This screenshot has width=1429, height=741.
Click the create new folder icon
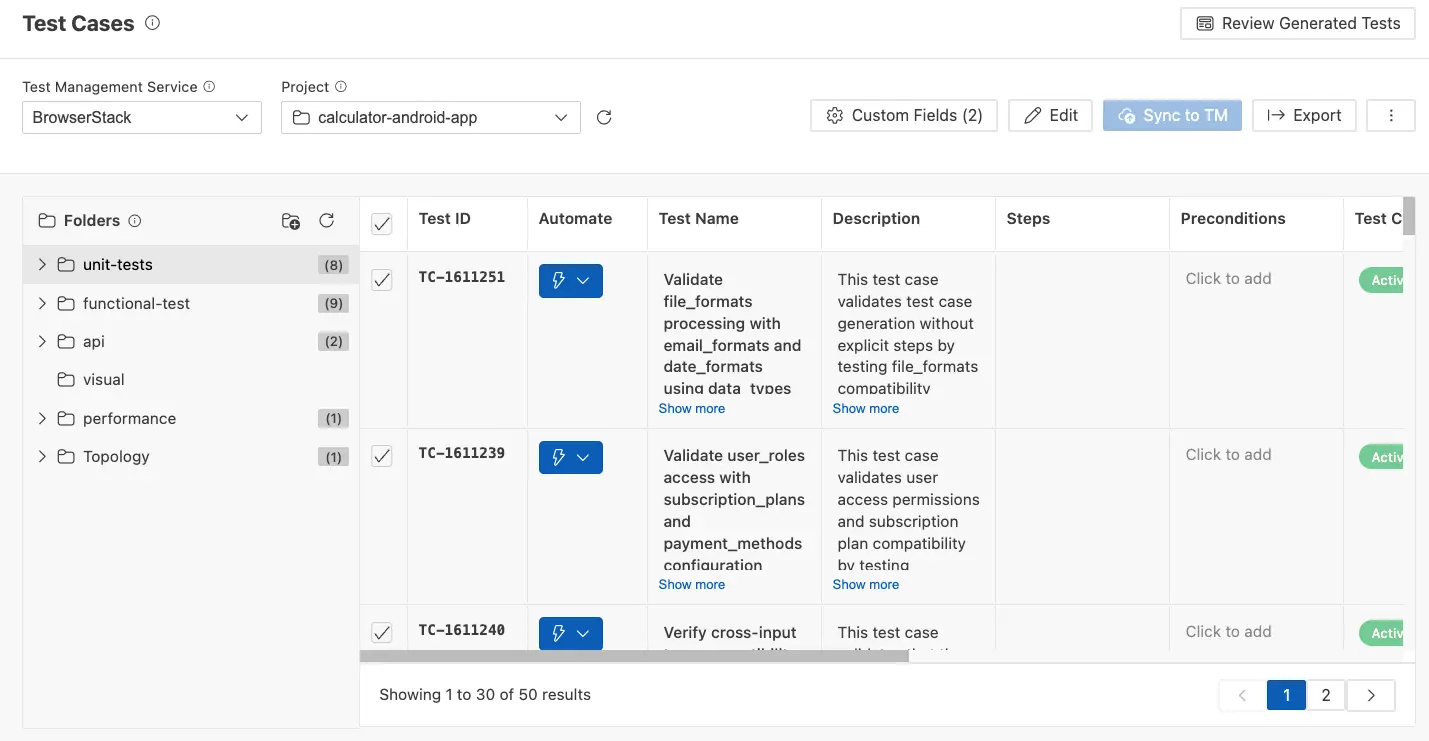pyautogui.click(x=290, y=221)
